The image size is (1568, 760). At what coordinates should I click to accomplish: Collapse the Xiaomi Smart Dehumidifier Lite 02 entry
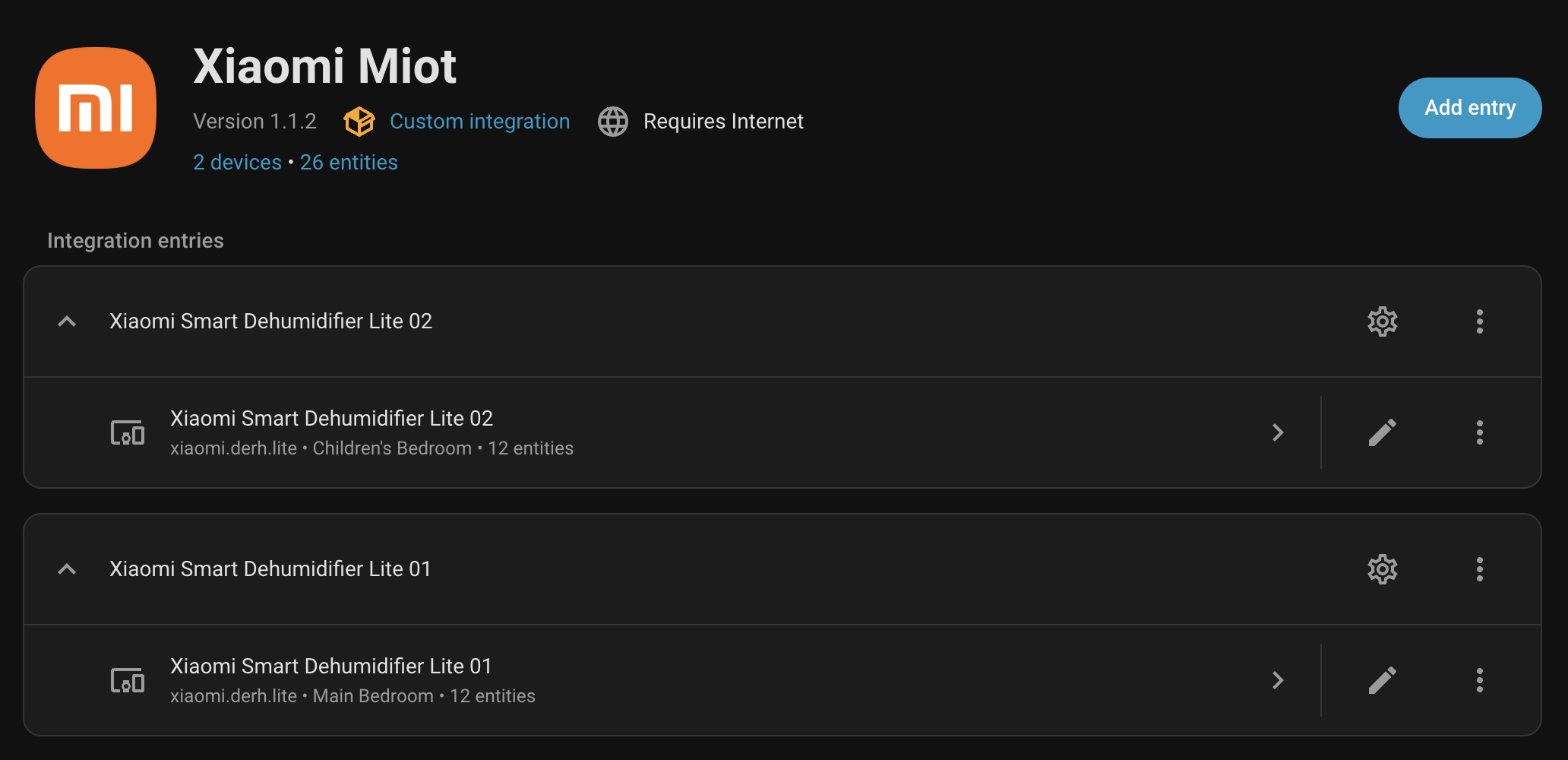click(x=67, y=321)
